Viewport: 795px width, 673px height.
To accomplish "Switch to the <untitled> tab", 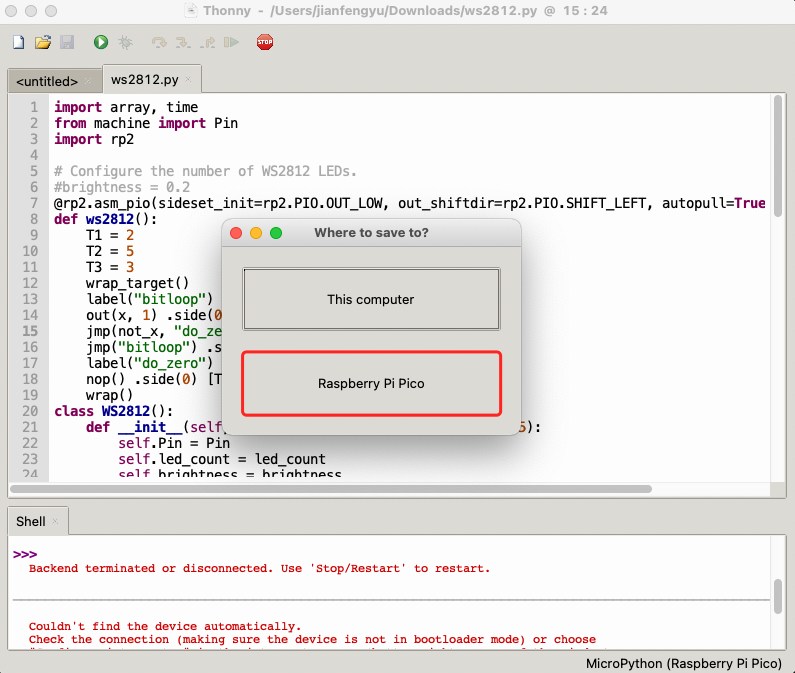I will click(x=47, y=81).
